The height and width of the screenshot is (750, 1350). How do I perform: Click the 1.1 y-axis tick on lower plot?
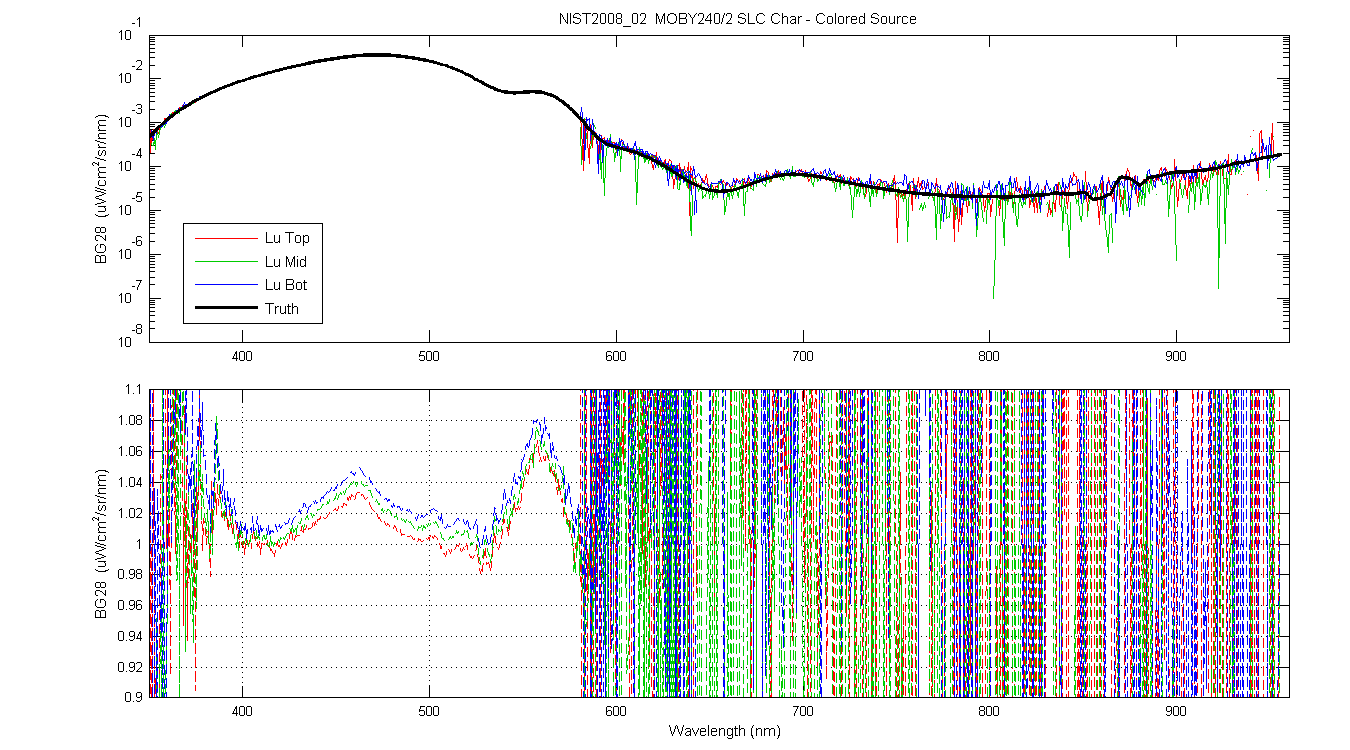tap(133, 390)
